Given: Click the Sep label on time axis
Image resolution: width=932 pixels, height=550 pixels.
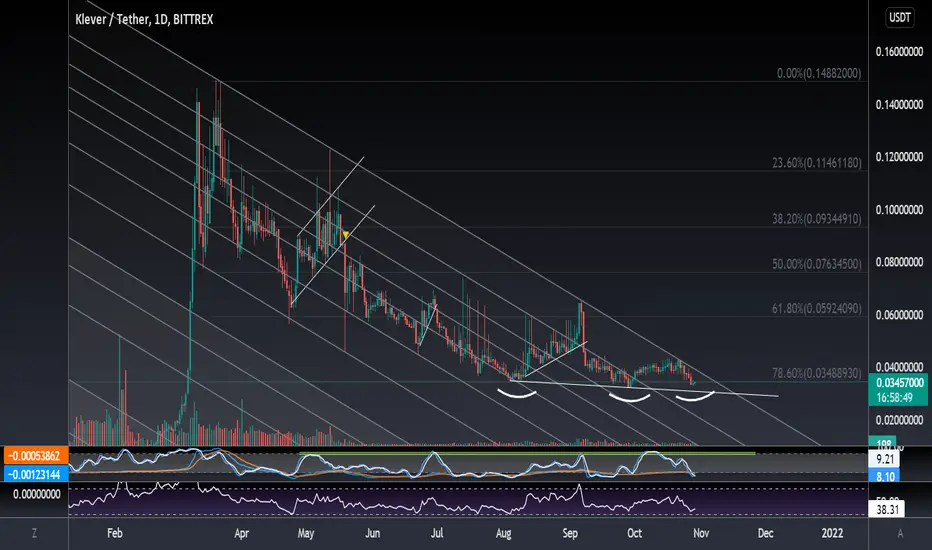Looking at the screenshot, I should [x=569, y=533].
